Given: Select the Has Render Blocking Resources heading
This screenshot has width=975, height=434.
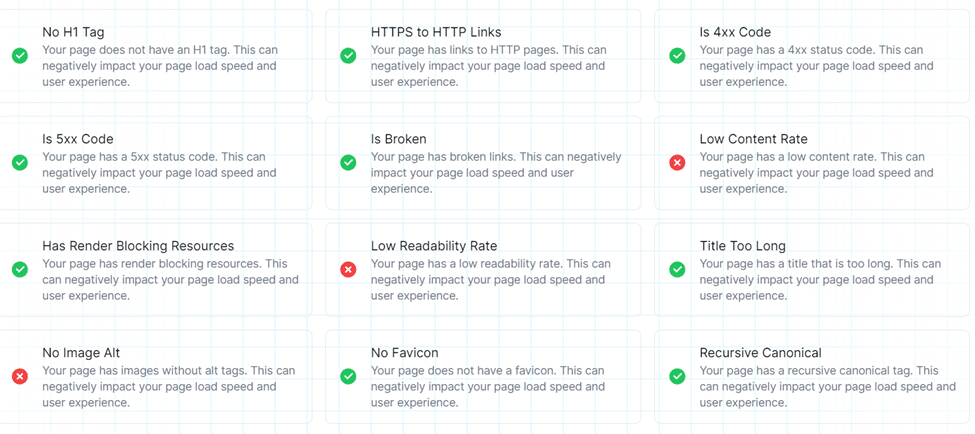Looking at the screenshot, I should [138, 246].
